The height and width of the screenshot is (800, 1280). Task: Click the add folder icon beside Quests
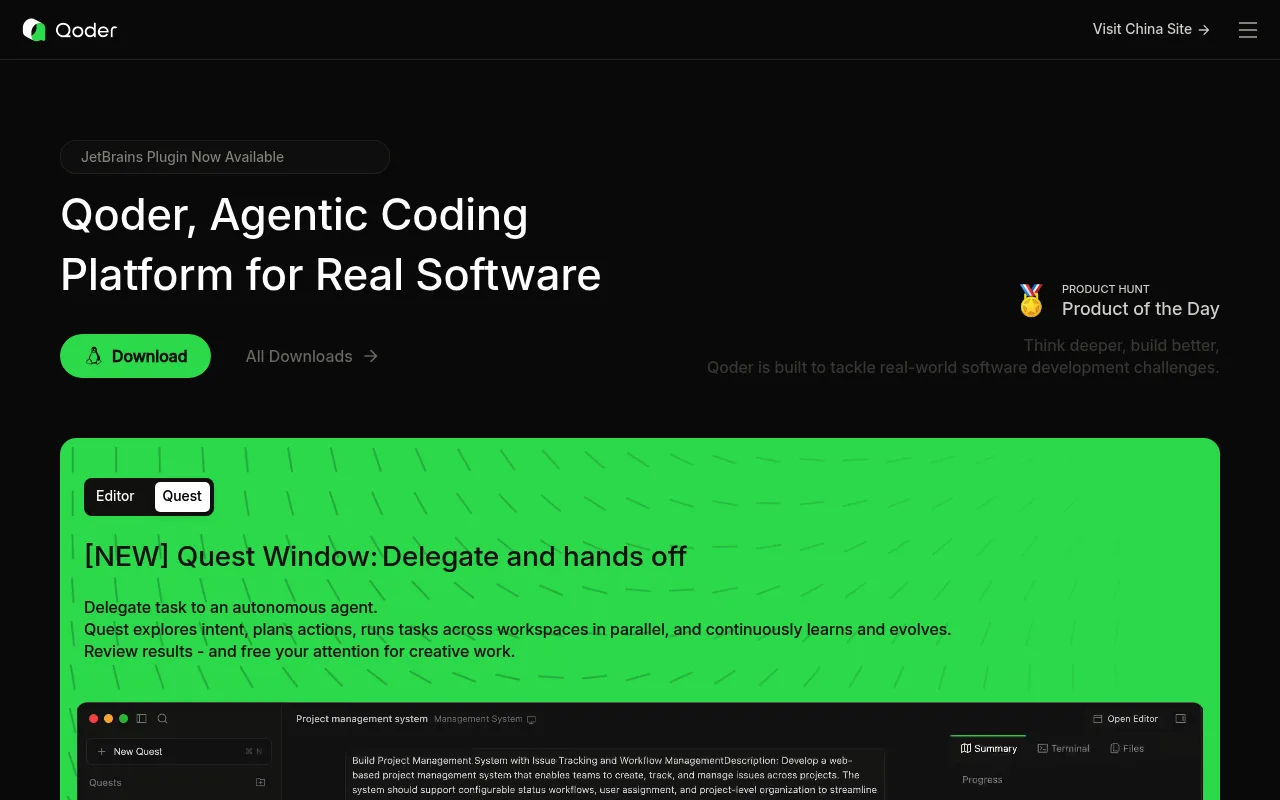coord(261,783)
